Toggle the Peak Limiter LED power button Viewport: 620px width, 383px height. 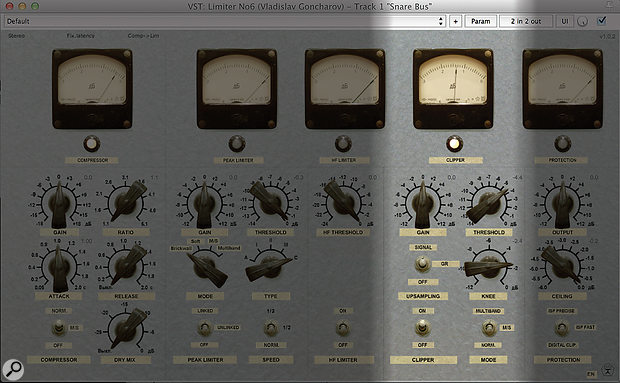236,144
